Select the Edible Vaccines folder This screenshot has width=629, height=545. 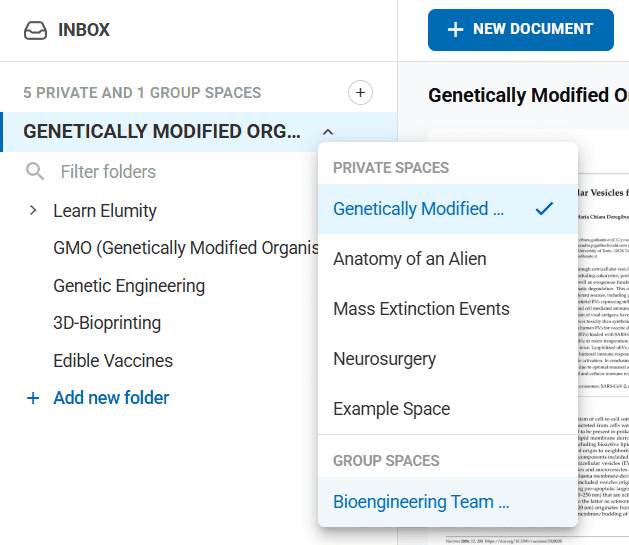[113, 361]
